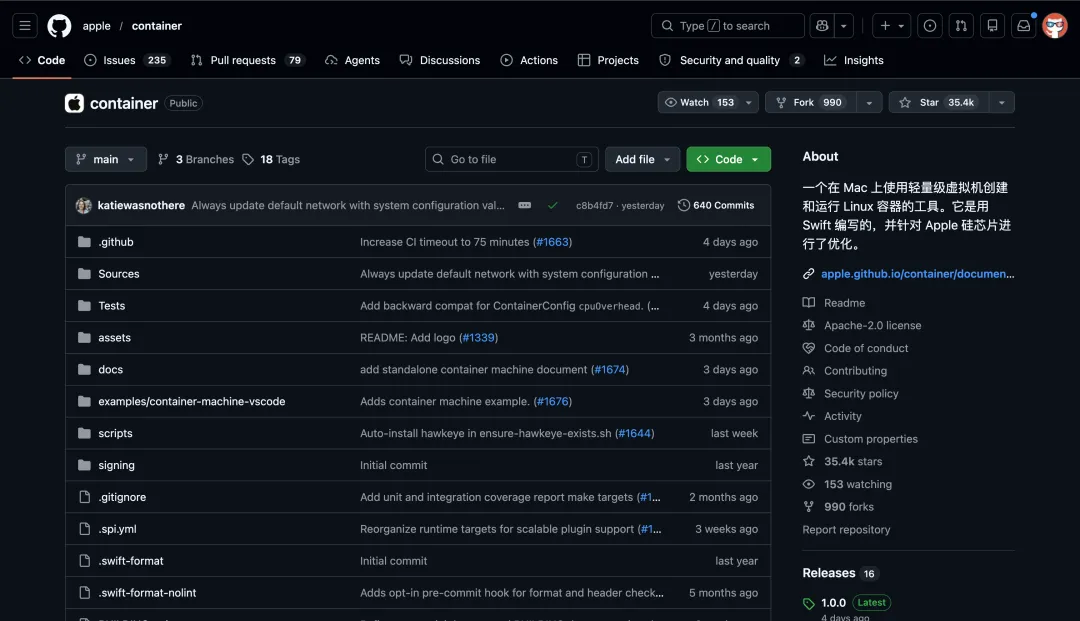Image resolution: width=1080 pixels, height=621 pixels.
Task: Click the 1.0.0 release tag icon
Action: pos(809,603)
